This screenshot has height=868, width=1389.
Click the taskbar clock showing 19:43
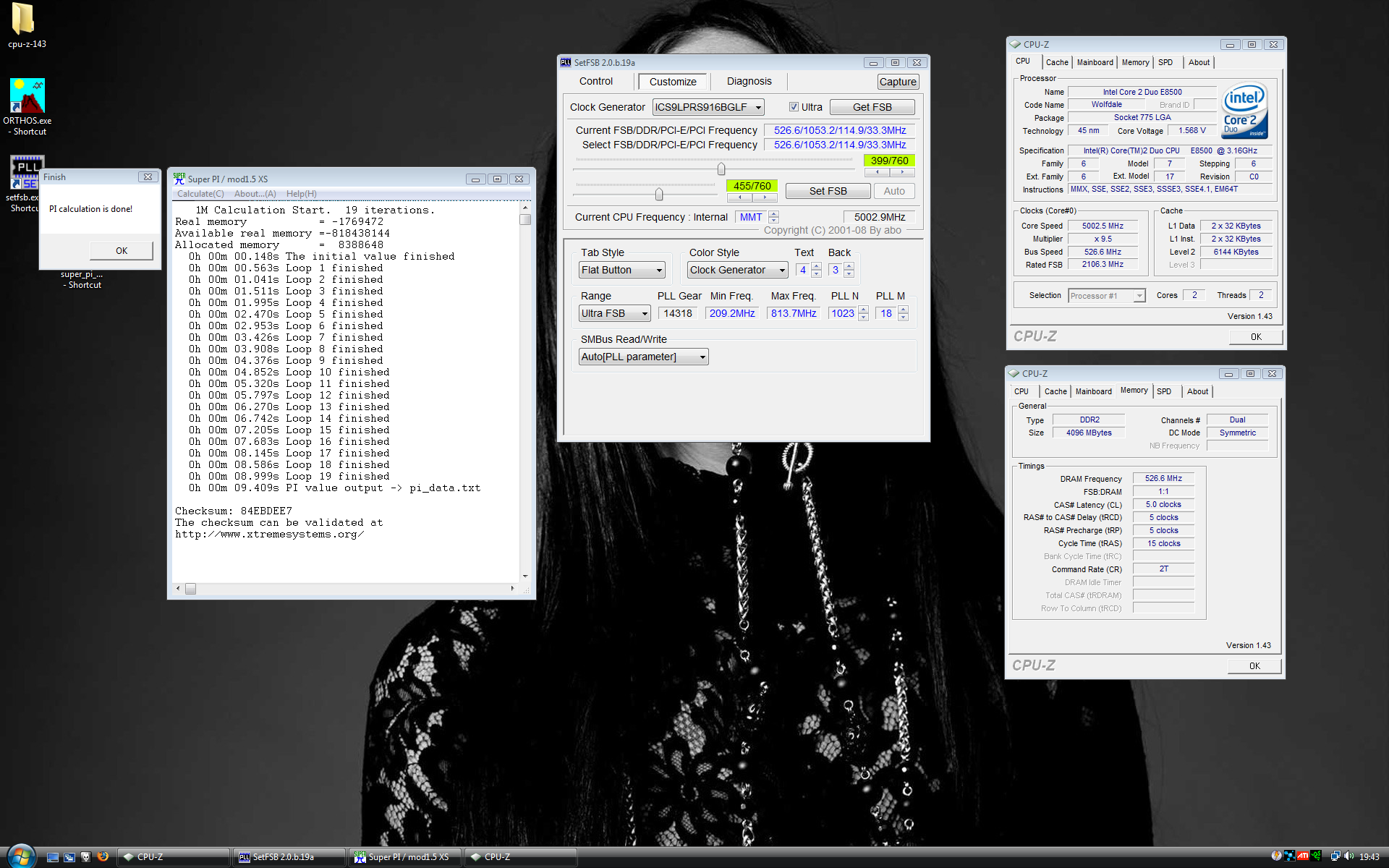1369,857
